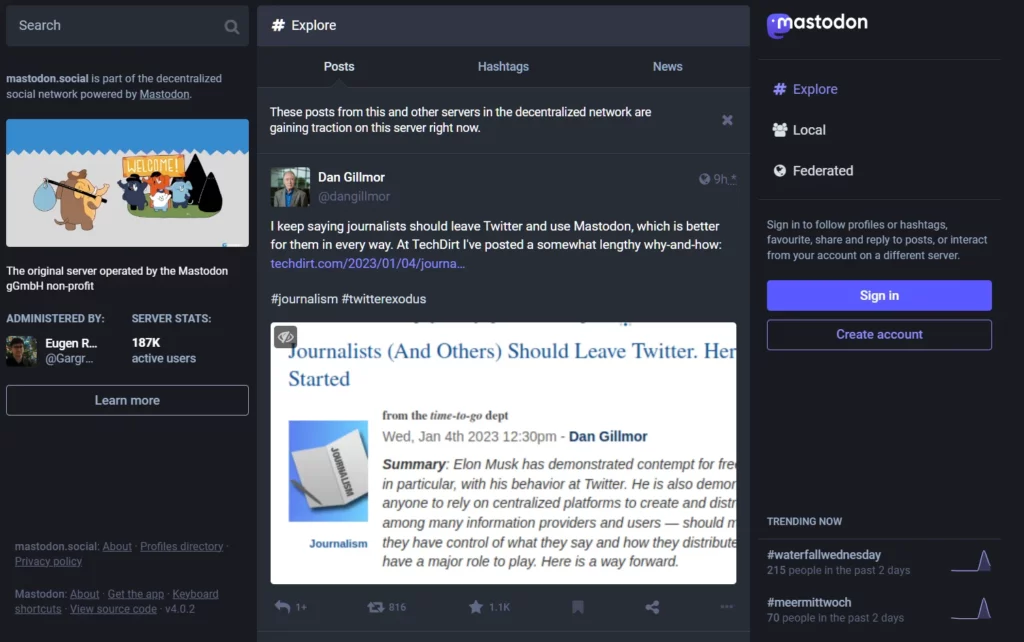Favourite Dan Gillmor's post
The image size is (1024, 642).
pos(470,606)
